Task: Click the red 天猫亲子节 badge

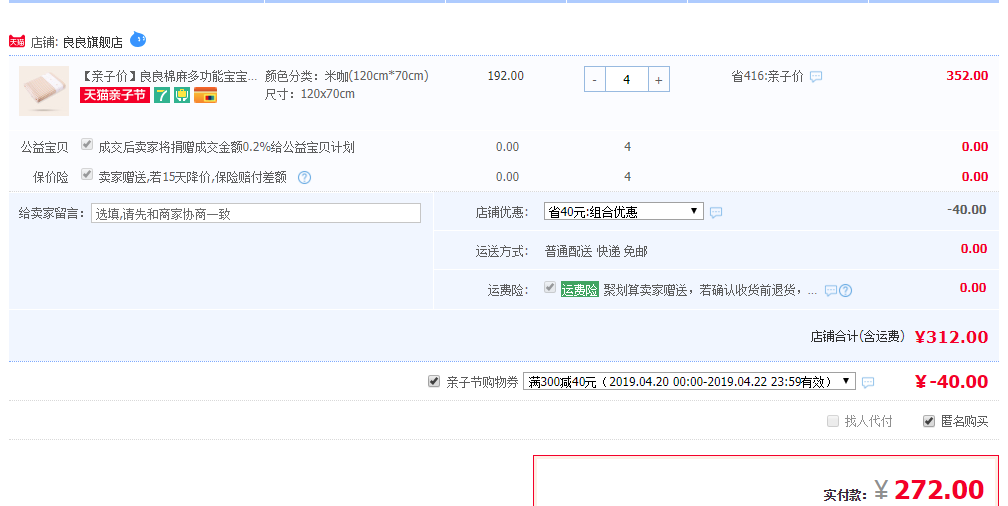Action: (x=114, y=95)
